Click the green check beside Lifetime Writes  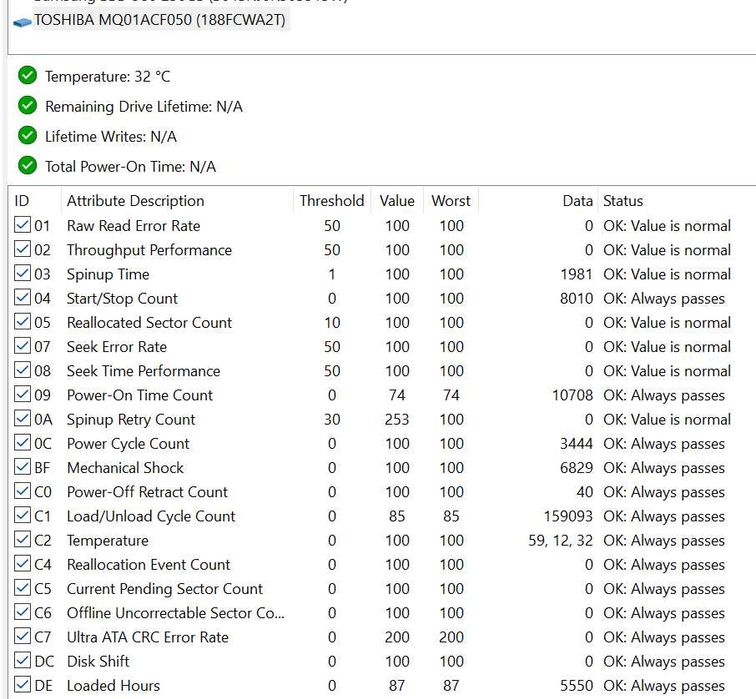tap(27, 135)
